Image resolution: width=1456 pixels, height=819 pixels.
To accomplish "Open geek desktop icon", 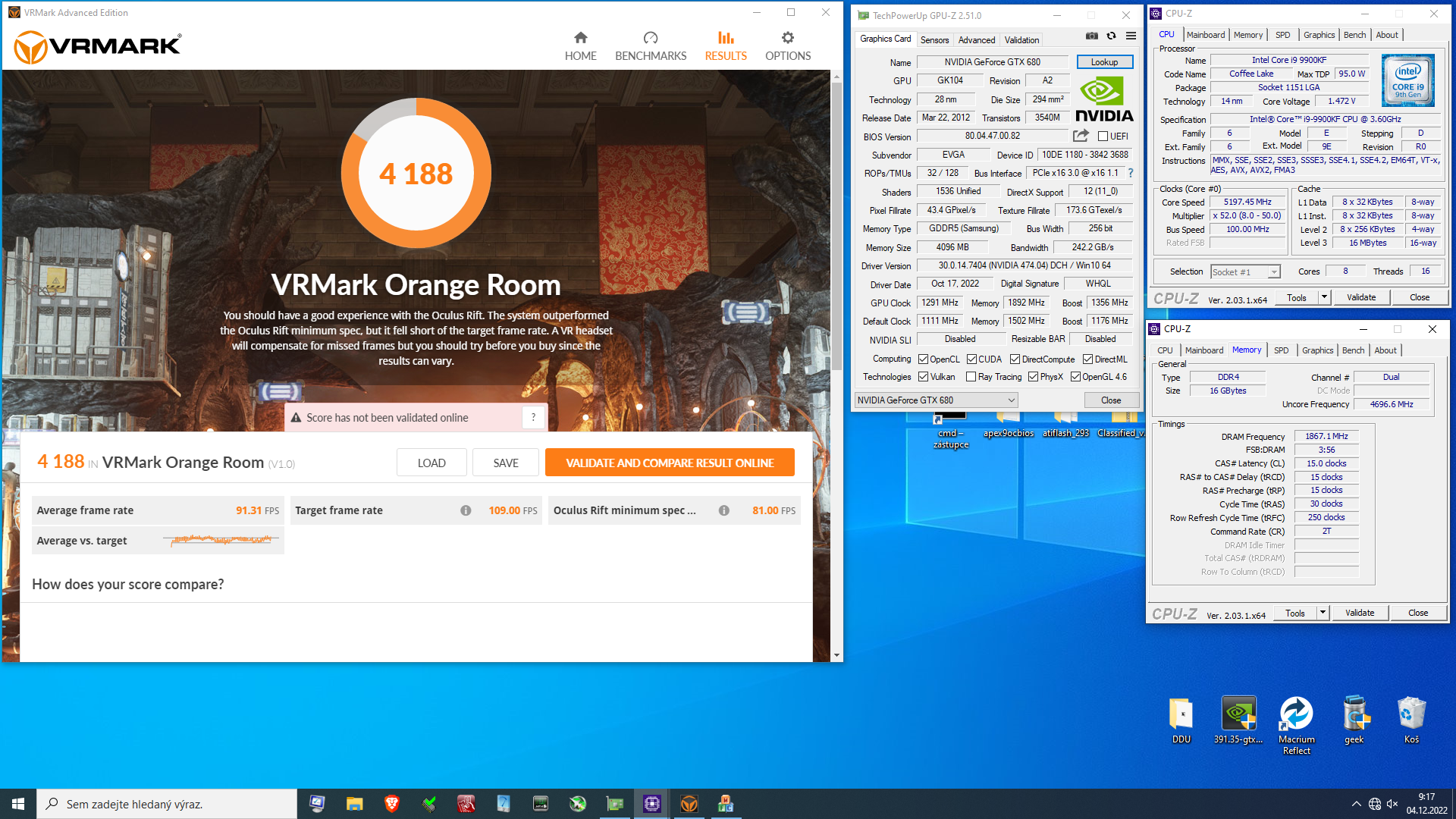I will [1354, 720].
